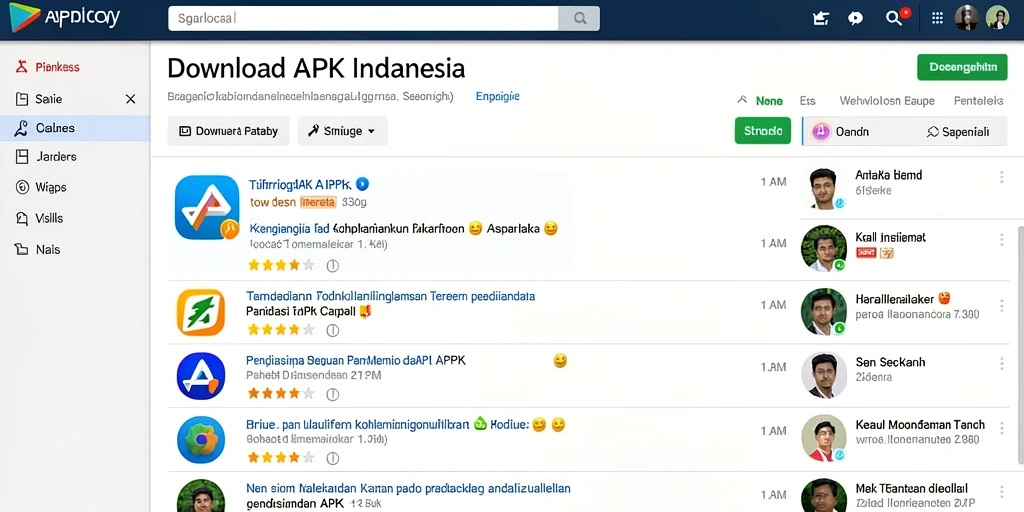Click the search field with 'Sgarlocaal'
This screenshot has width=1024, height=512.
pyautogui.click(x=363, y=19)
